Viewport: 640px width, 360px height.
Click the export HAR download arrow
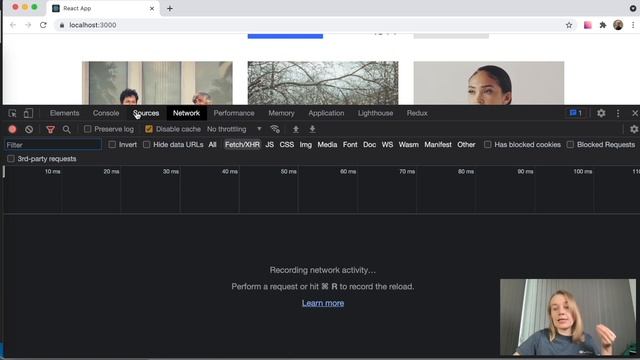click(312, 129)
